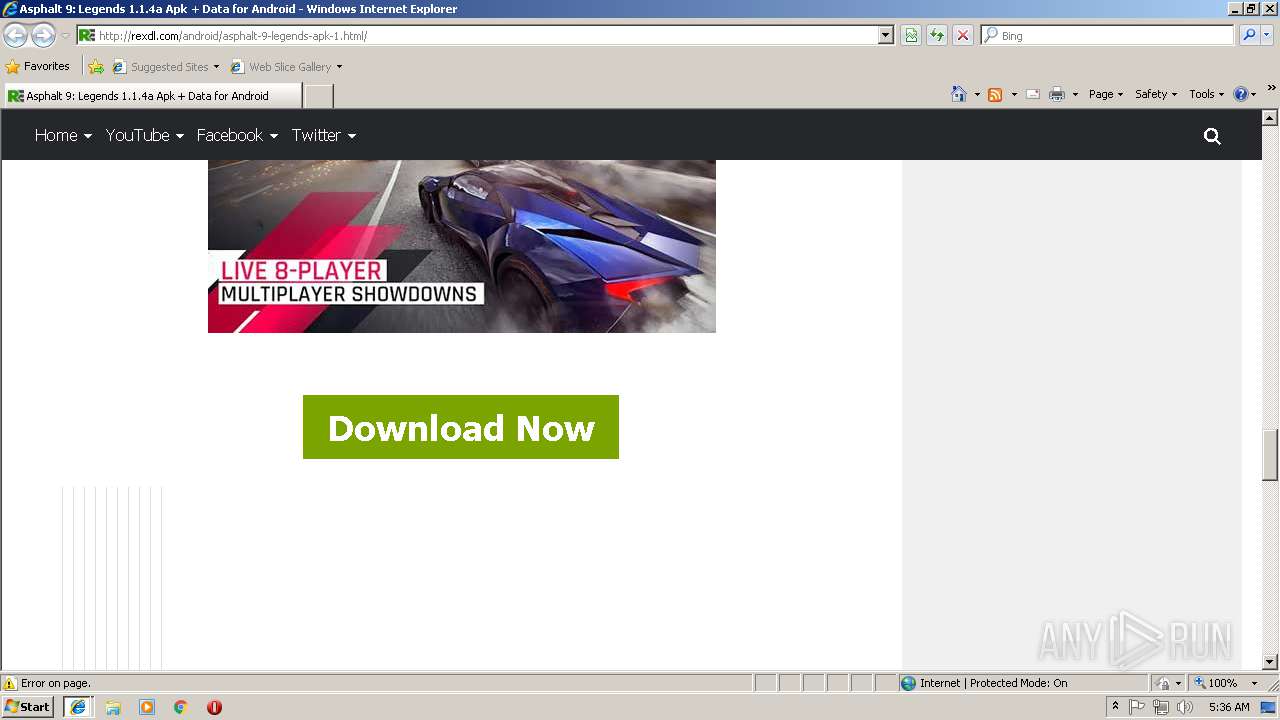The image size is (1280, 720).
Task: Open the Windows Start menu
Action: [x=28, y=707]
